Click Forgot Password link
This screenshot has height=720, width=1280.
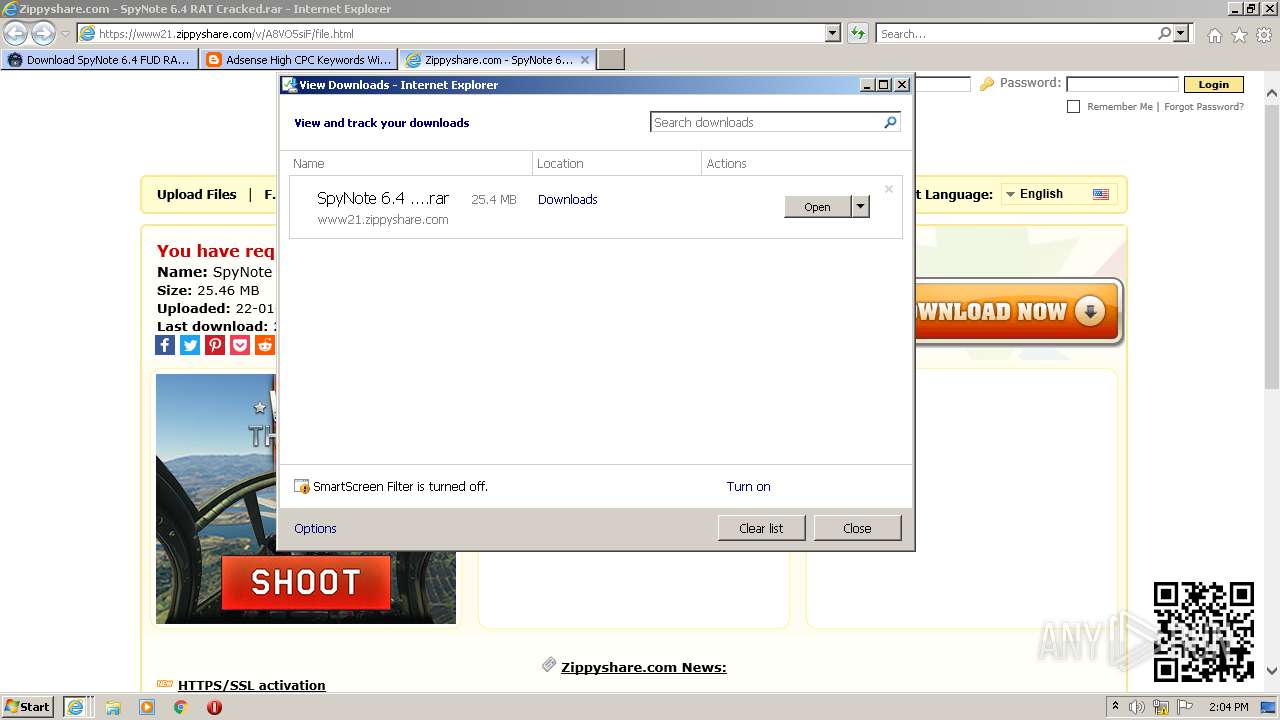click(x=1204, y=106)
